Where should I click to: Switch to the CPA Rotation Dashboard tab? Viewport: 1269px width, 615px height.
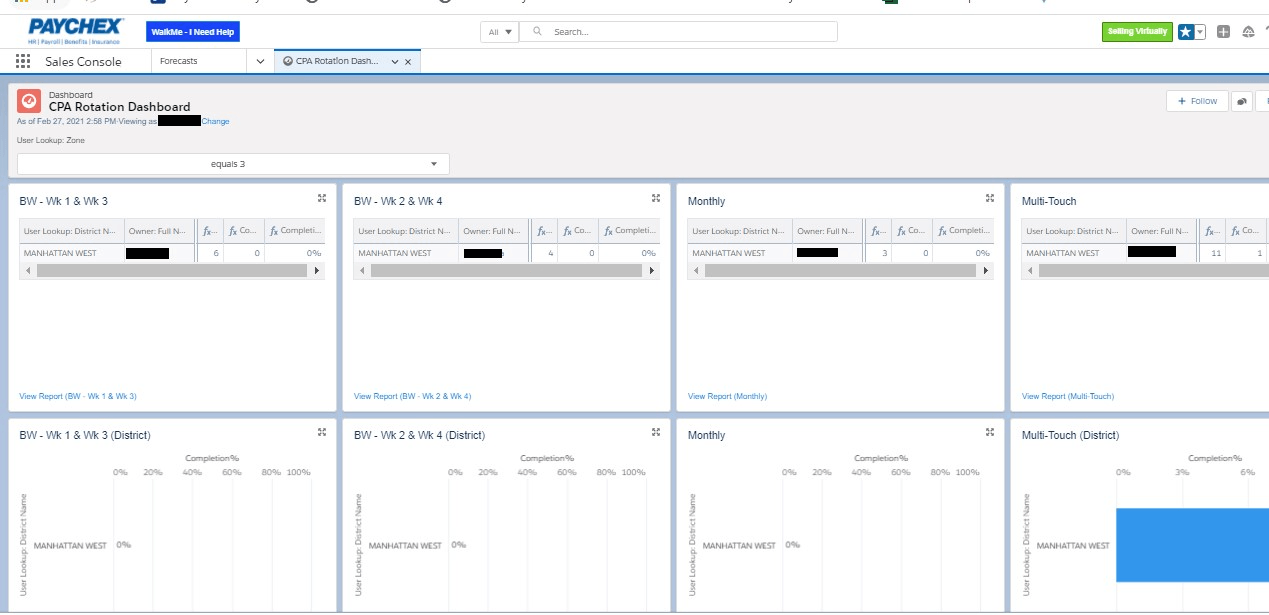click(337, 62)
